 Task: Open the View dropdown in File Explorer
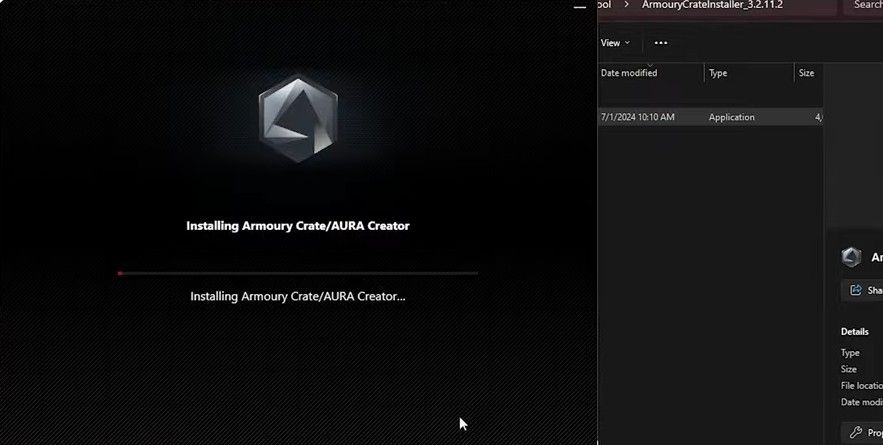615,43
